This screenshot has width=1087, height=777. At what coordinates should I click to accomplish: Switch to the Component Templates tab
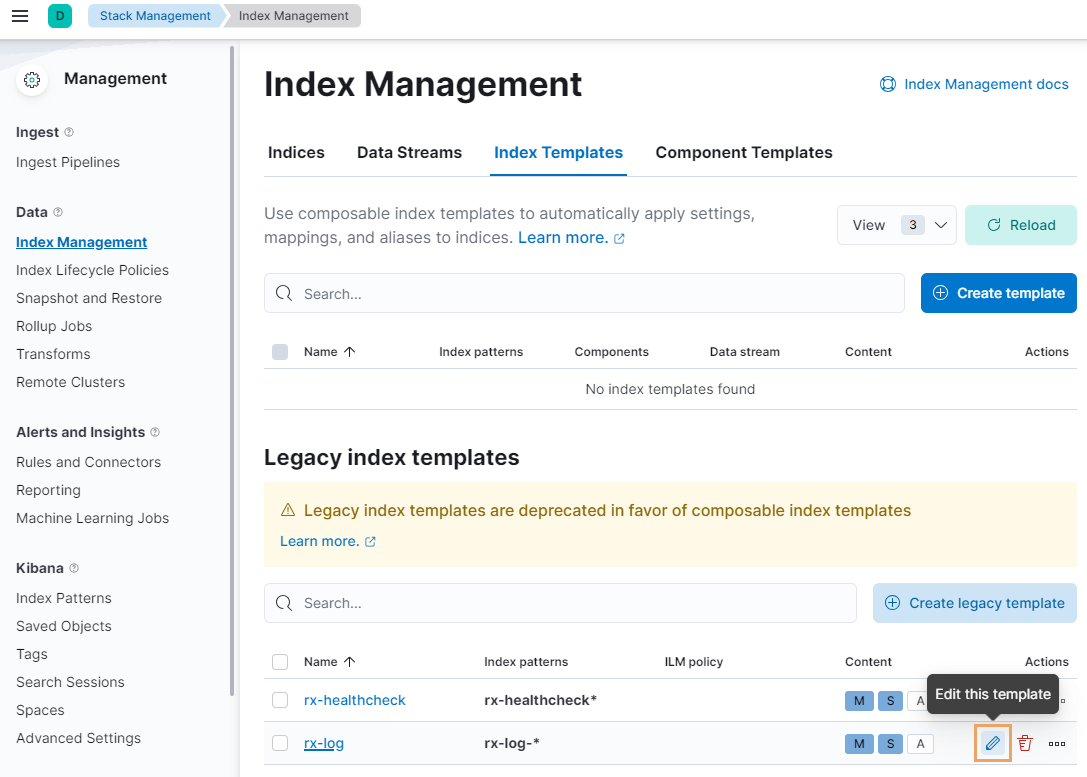tap(743, 153)
